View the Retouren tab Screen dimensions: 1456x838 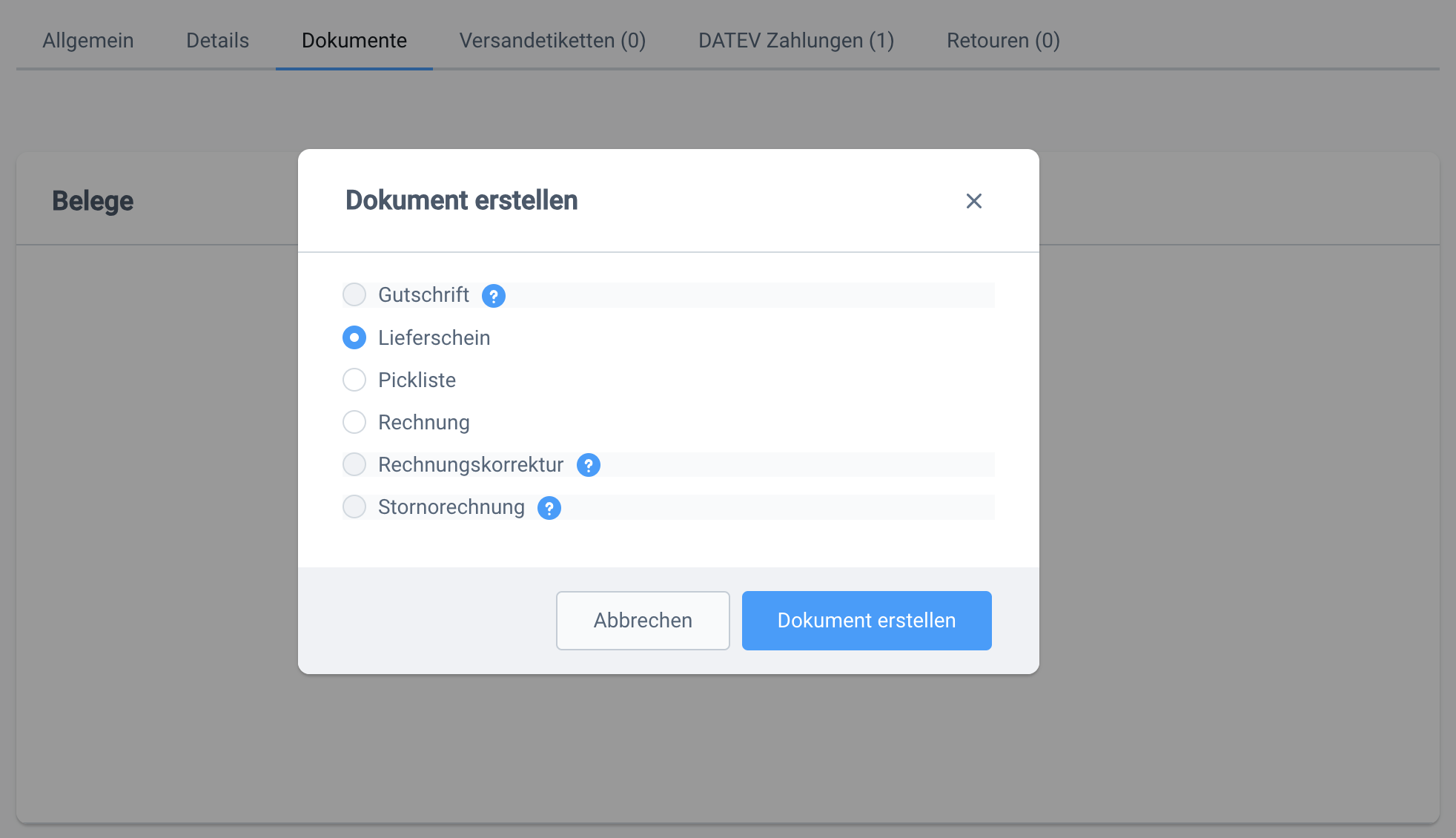(x=1003, y=41)
